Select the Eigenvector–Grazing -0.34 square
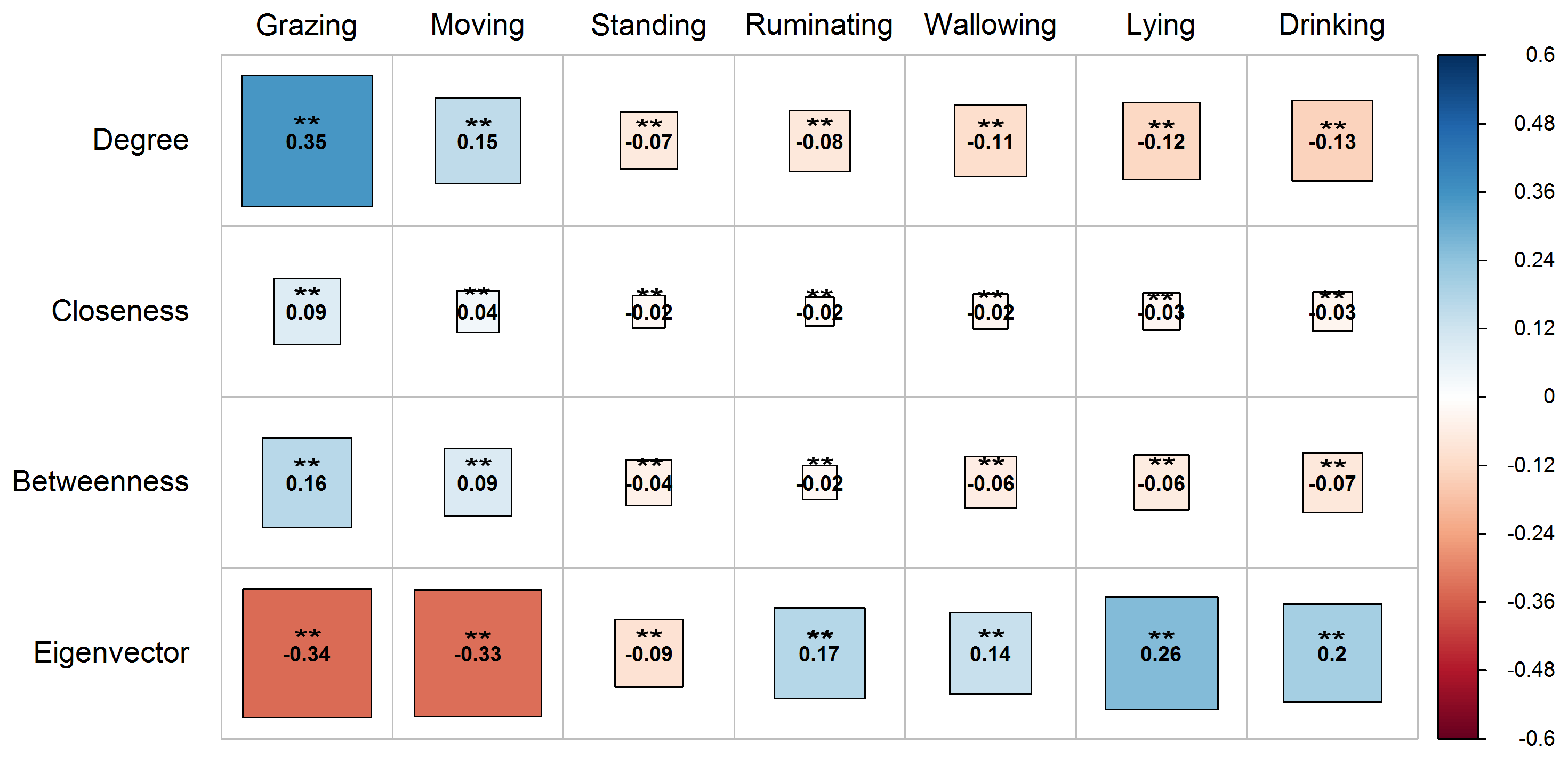Image resolution: width=1568 pixels, height=759 pixels. [307, 652]
